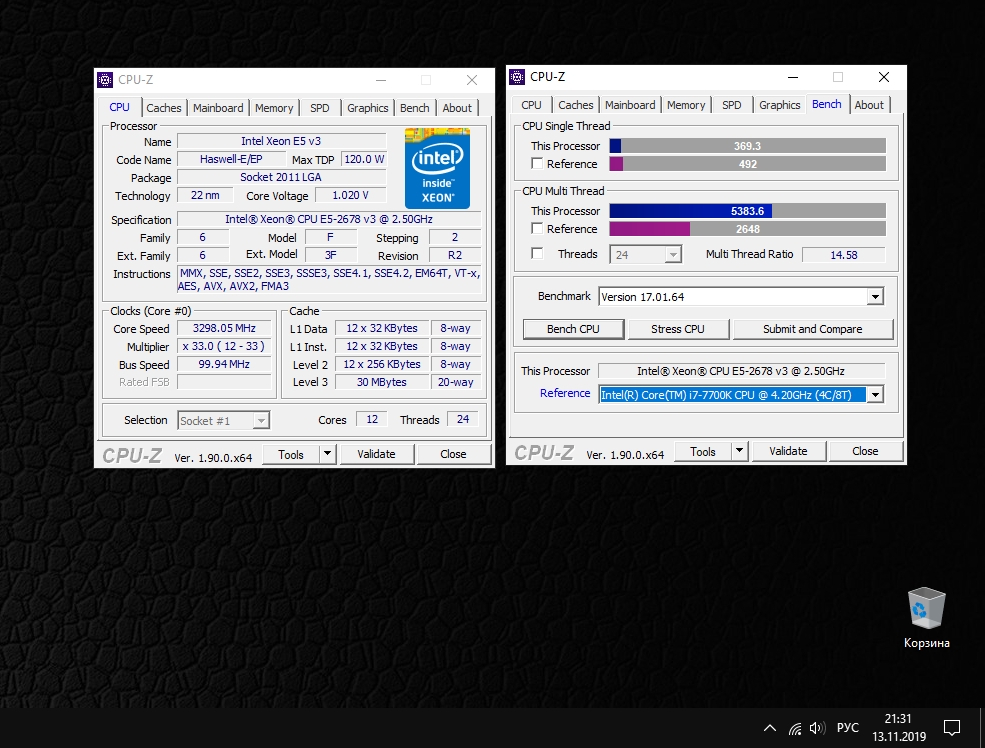Switch to SPD tab in right window

pyautogui.click(x=732, y=105)
